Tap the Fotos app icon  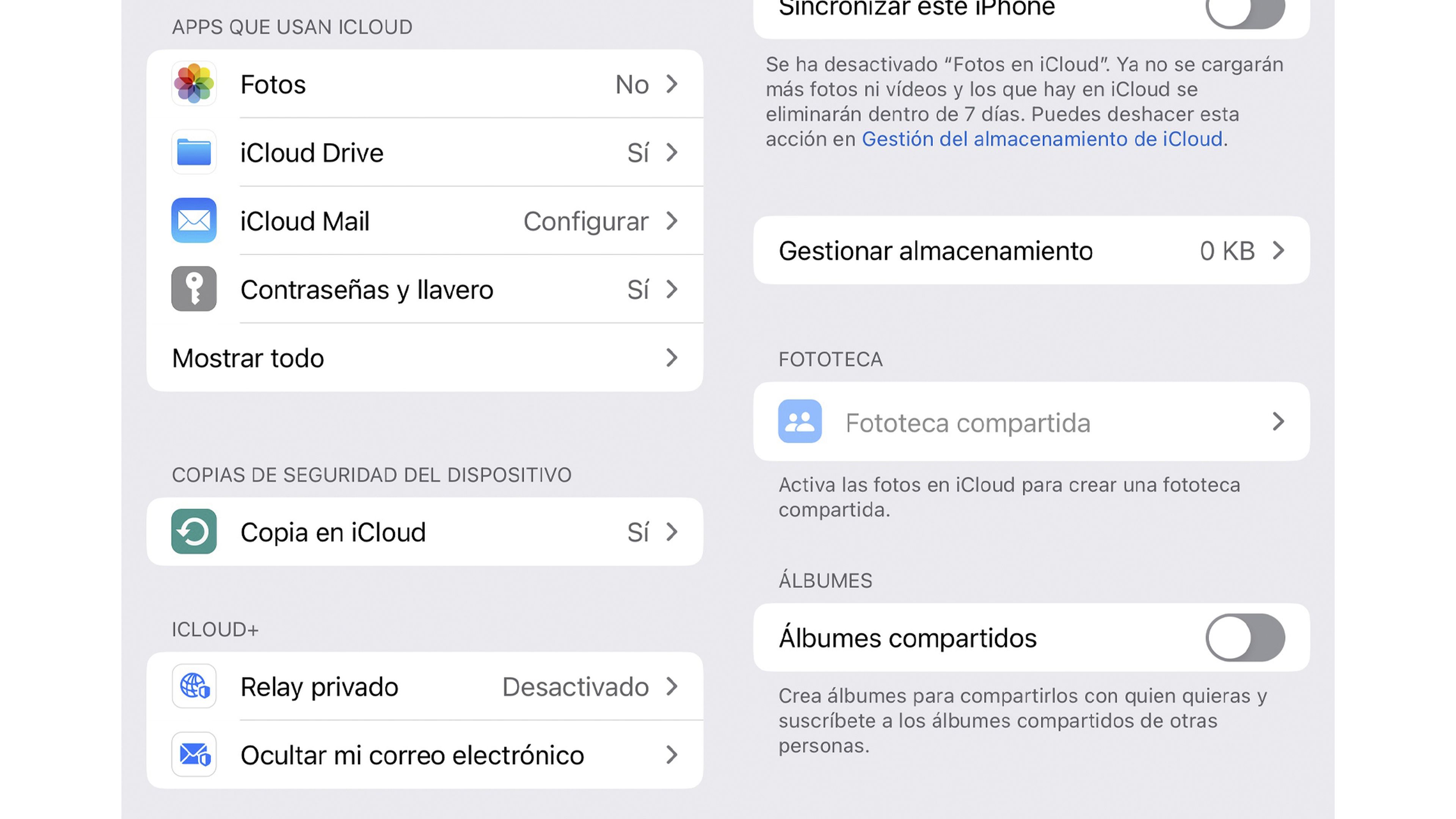194,84
